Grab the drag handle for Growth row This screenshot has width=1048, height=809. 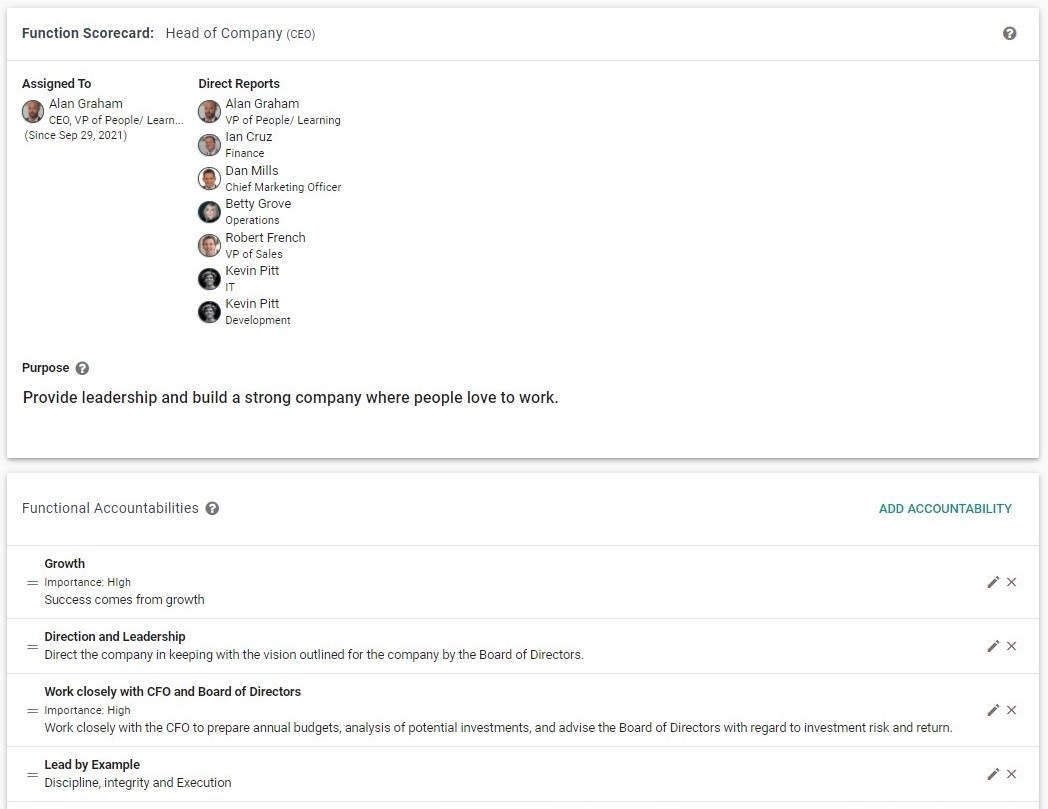[x=32, y=582]
